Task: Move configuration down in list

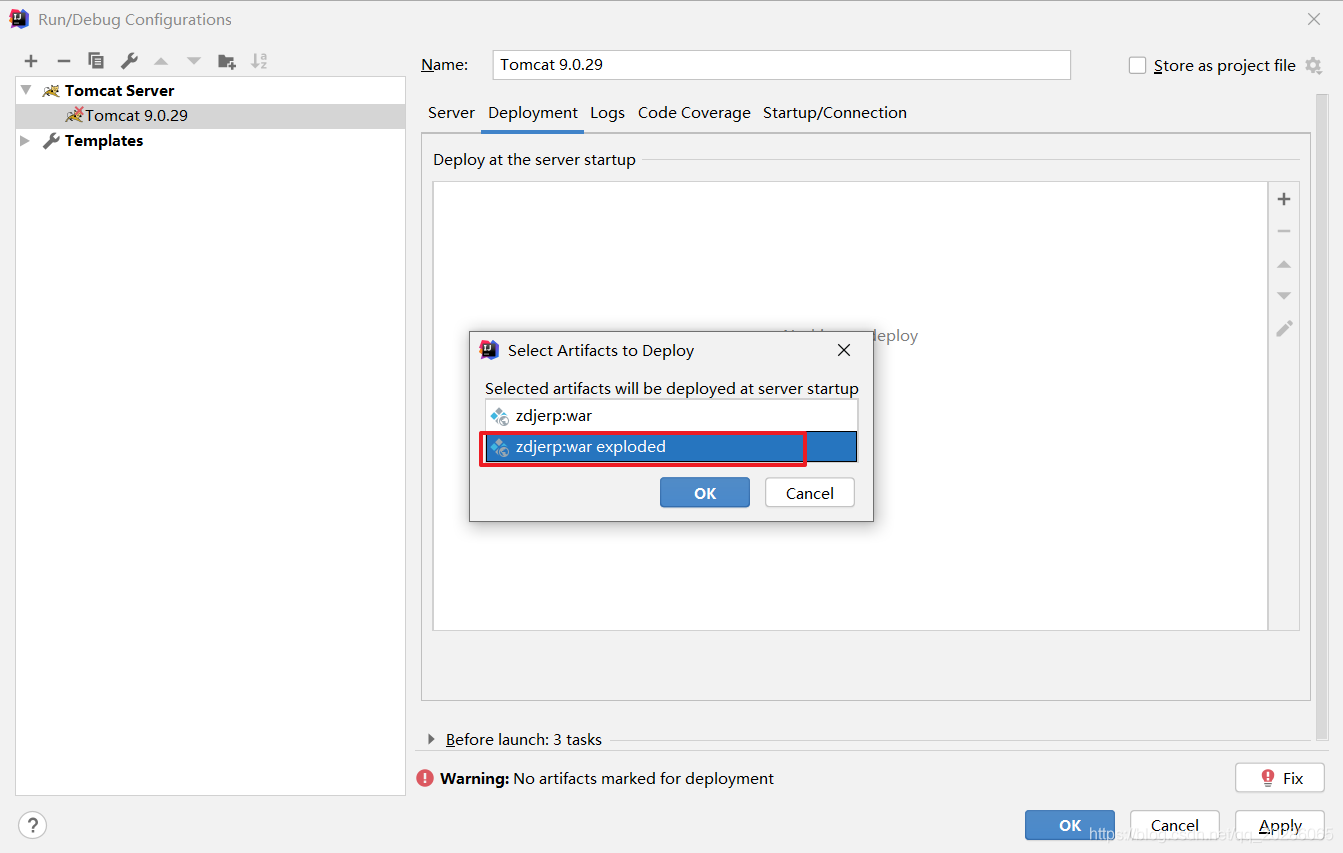Action: 194,61
